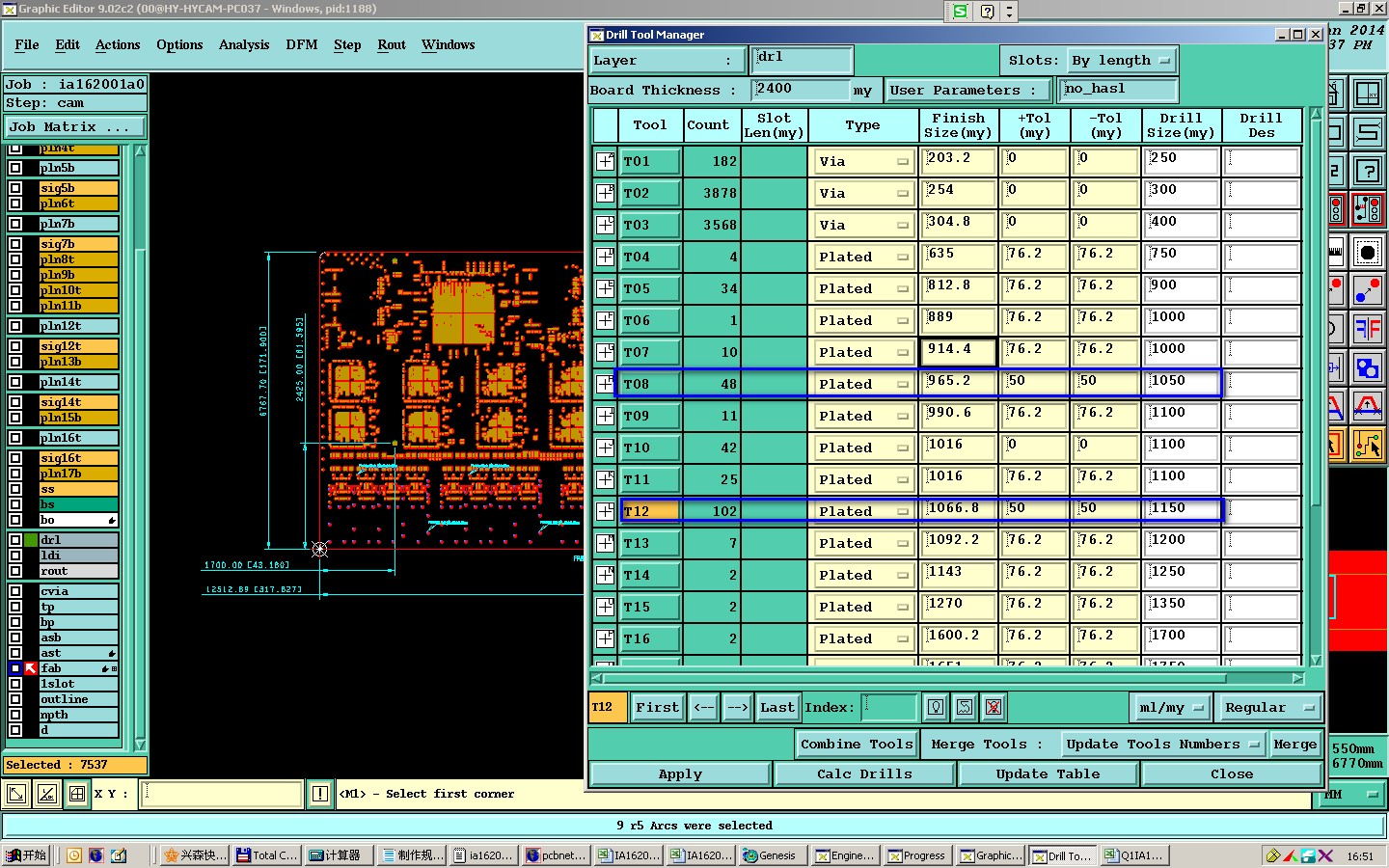
Task: Open the Type dropdown for tool T01
Action: click(862, 162)
